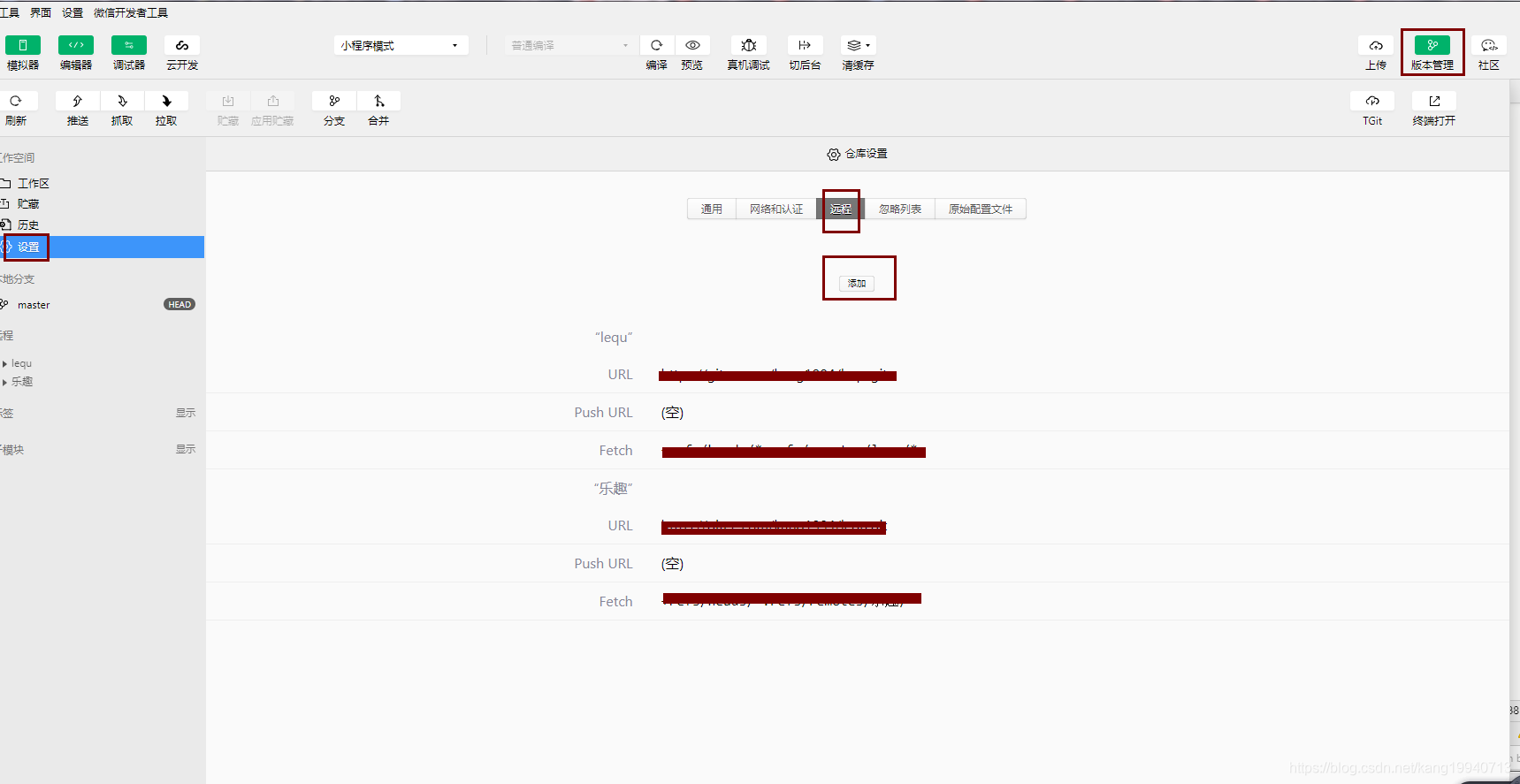Toggle the simulator panel button

[x=23, y=45]
